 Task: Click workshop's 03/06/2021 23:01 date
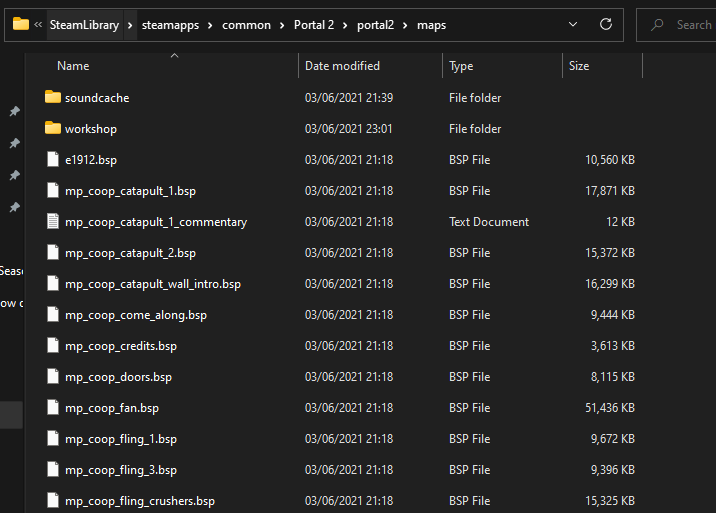[348, 129]
